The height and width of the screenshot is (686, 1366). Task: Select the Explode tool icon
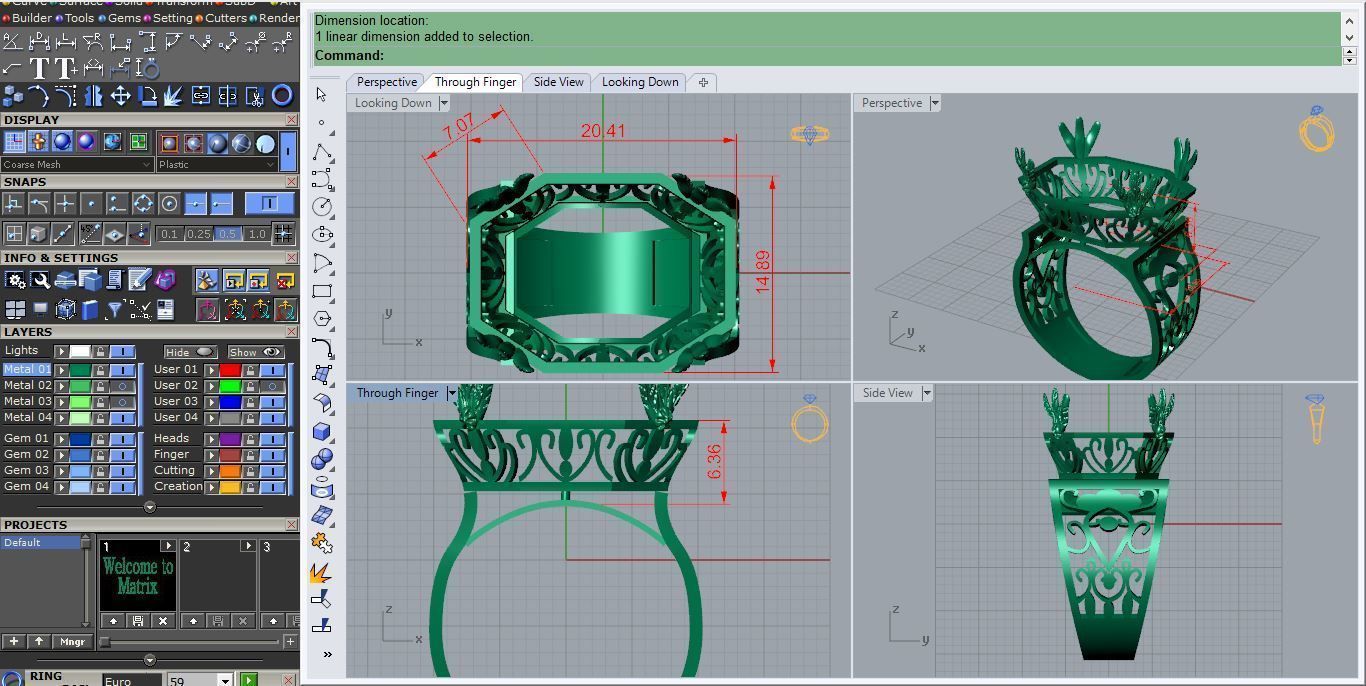[x=173, y=96]
